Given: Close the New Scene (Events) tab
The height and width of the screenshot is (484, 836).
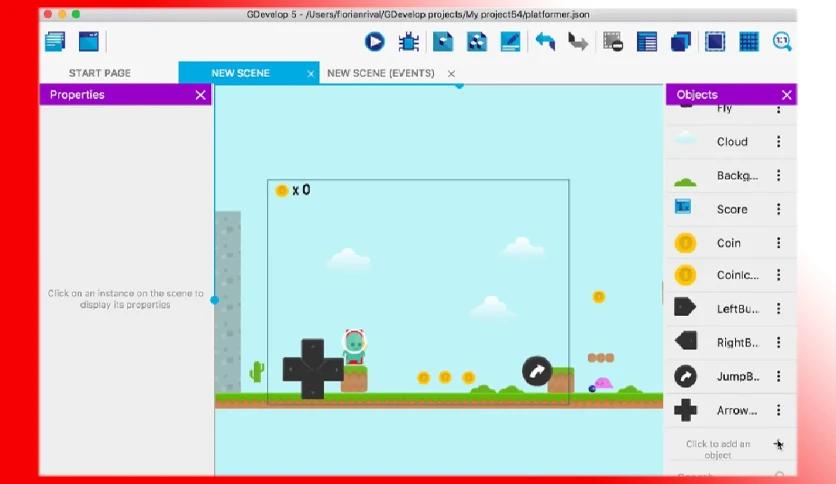Looking at the screenshot, I should pyautogui.click(x=451, y=74).
